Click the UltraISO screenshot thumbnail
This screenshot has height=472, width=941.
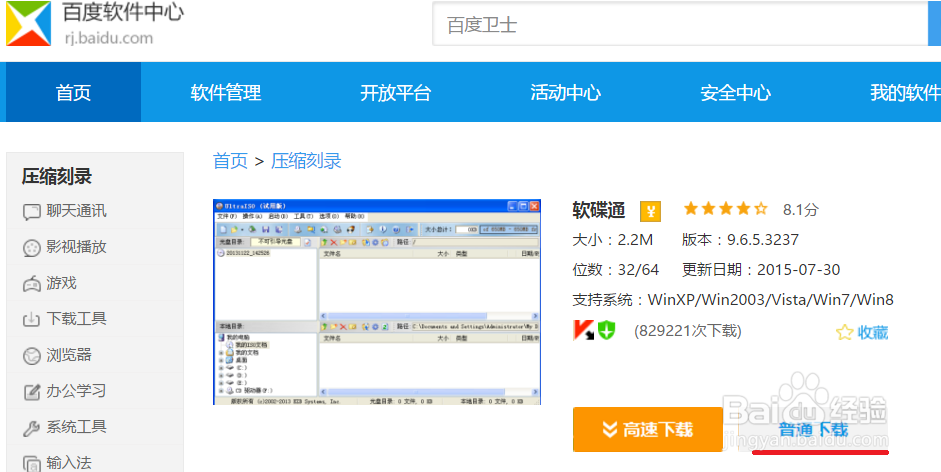coord(377,302)
